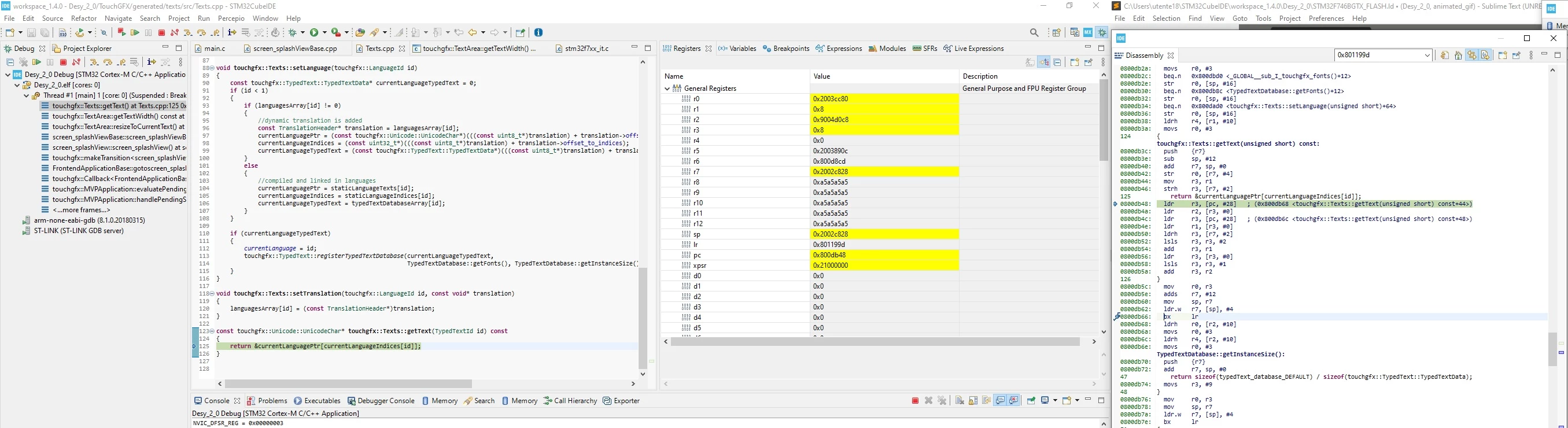Click Step Return in the main toolbar
The width and height of the screenshot is (1568, 428).
pyautogui.click(x=216, y=33)
